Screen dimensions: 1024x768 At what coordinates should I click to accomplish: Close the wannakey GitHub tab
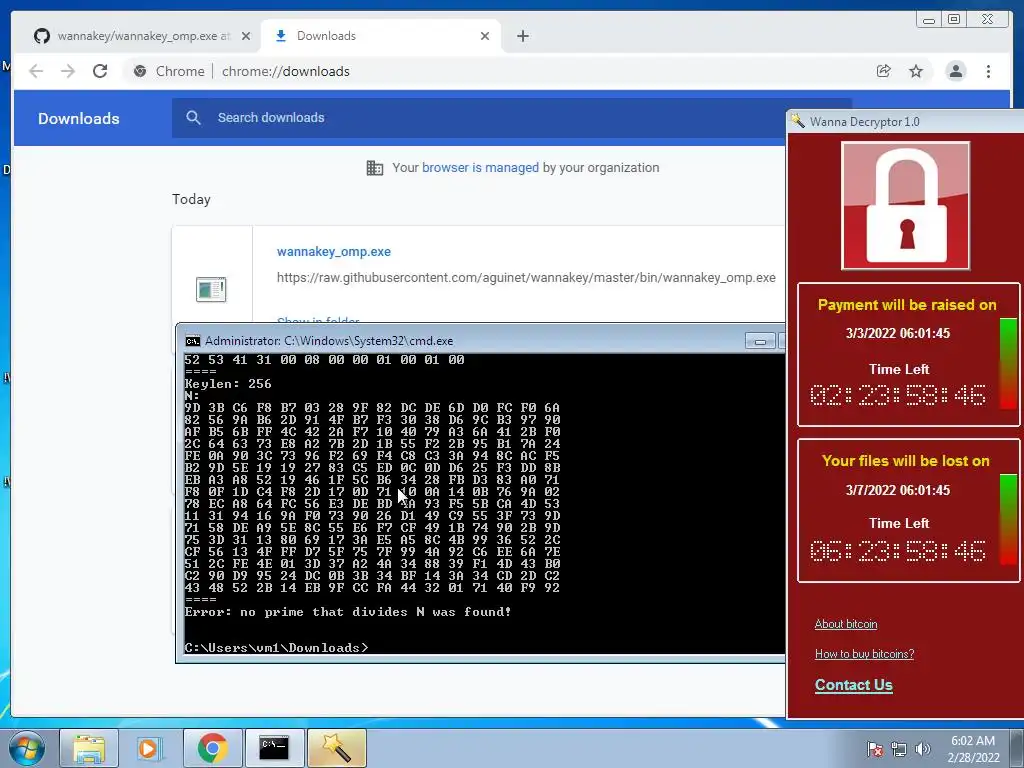pyautogui.click(x=246, y=36)
